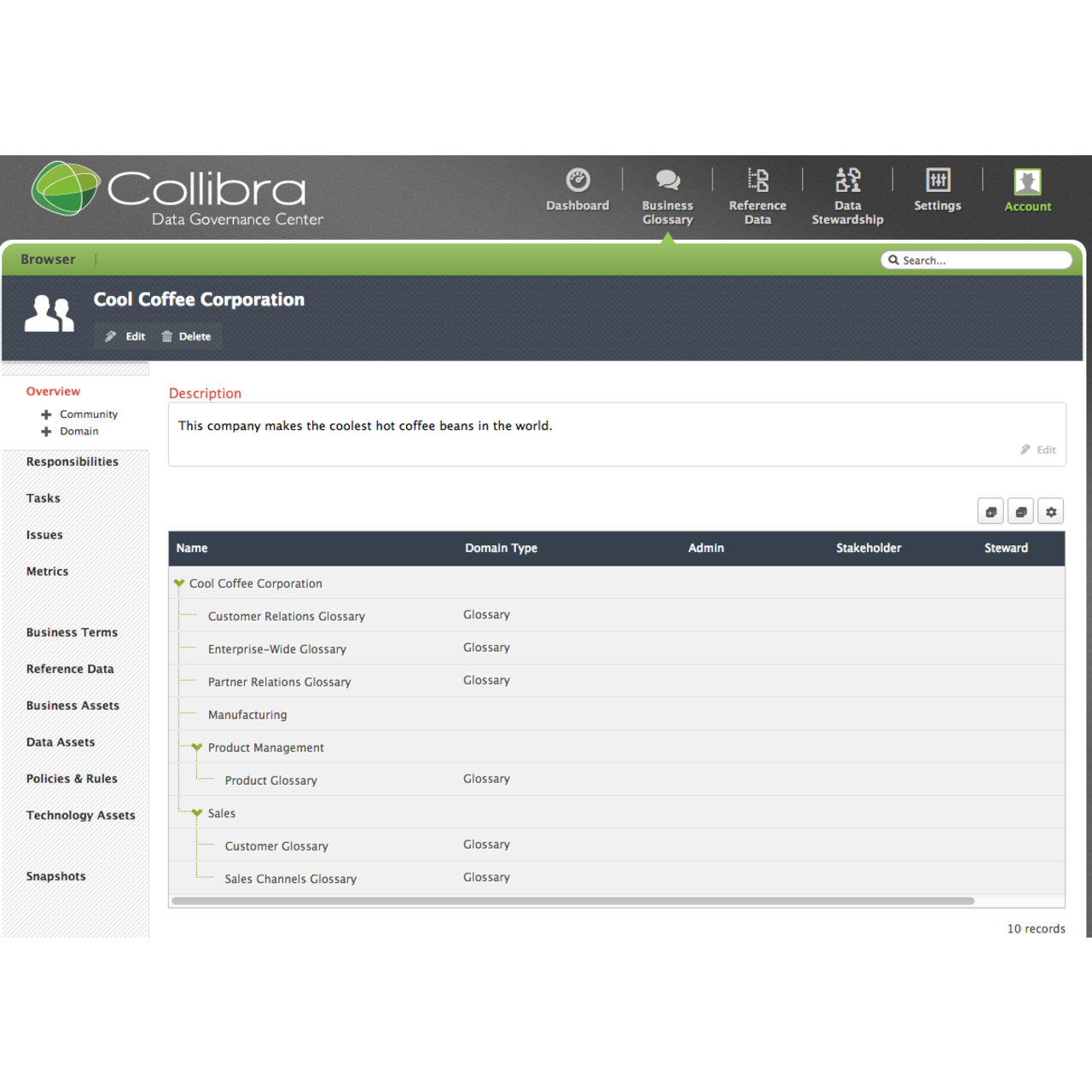
Task: Collapse the Sales node
Action: pyautogui.click(x=197, y=813)
